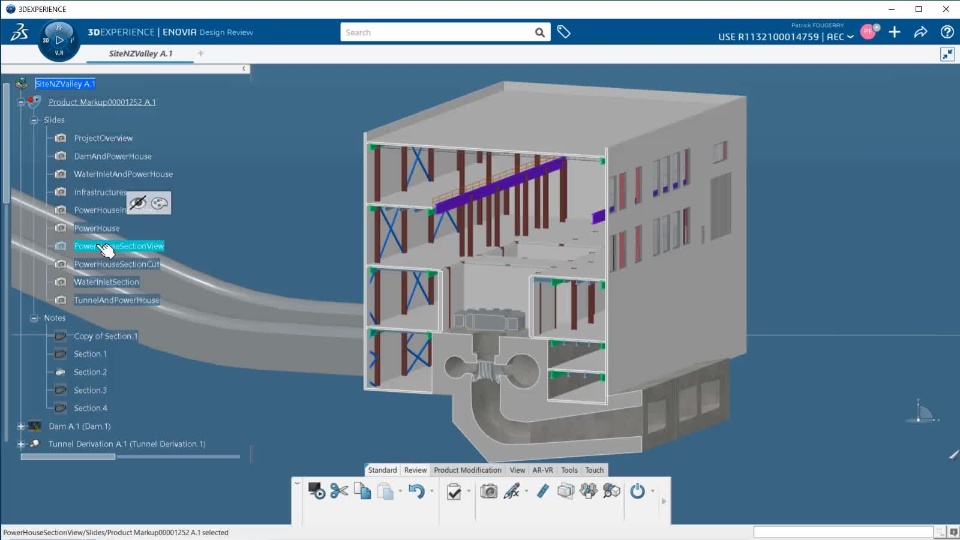Switch to the Standard tab
The width and height of the screenshot is (960, 540).
click(x=382, y=470)
